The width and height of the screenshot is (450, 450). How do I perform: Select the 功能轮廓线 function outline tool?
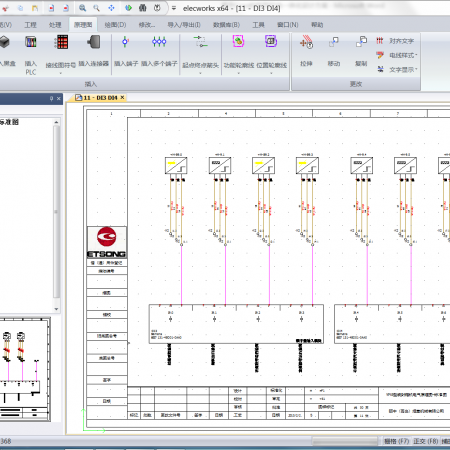pyautogui.click(x=238, y=42)
